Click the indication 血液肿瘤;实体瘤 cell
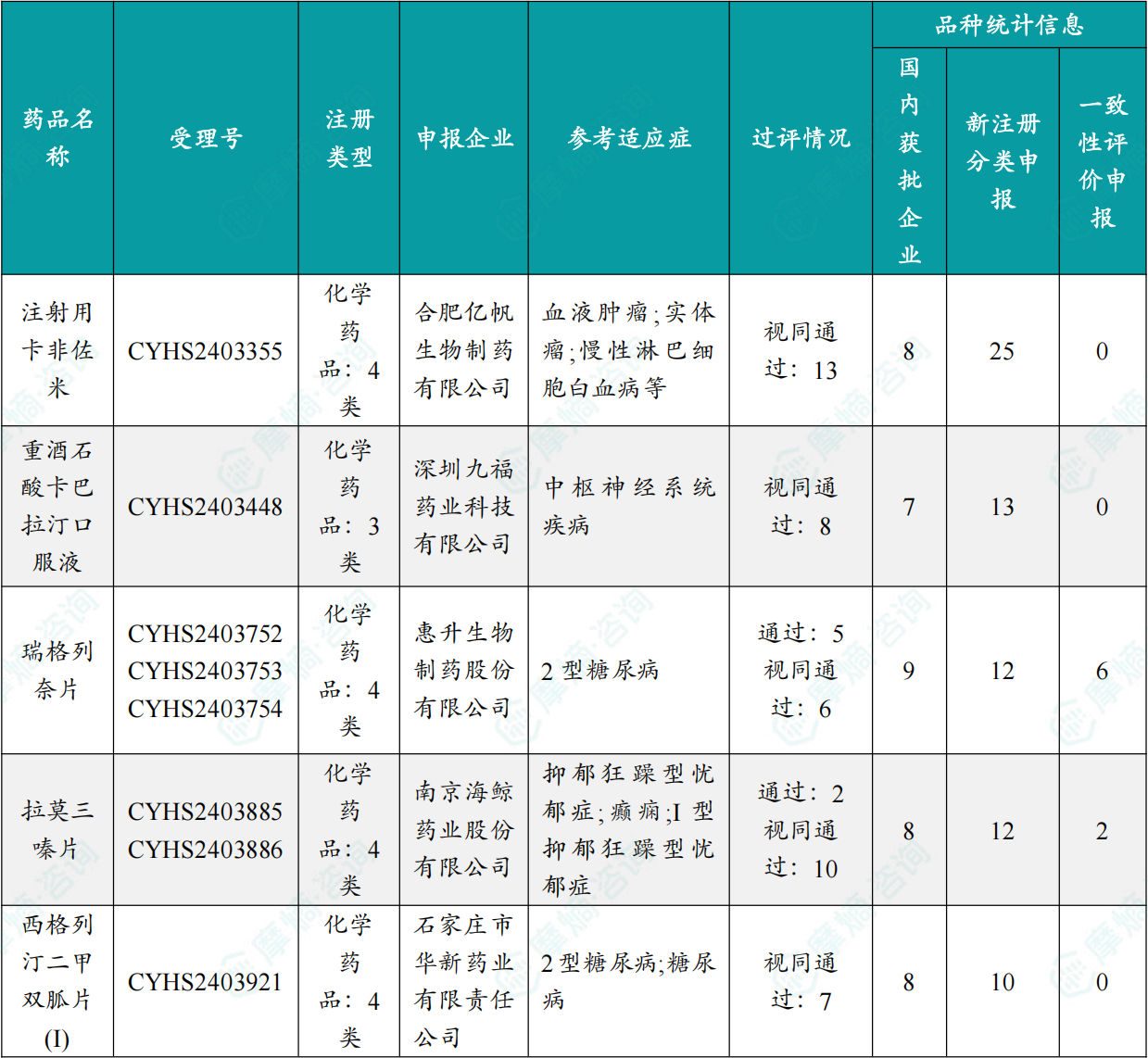Image resolution: width=1148 pixels, height=1058 pixels. tap(629, 350)
